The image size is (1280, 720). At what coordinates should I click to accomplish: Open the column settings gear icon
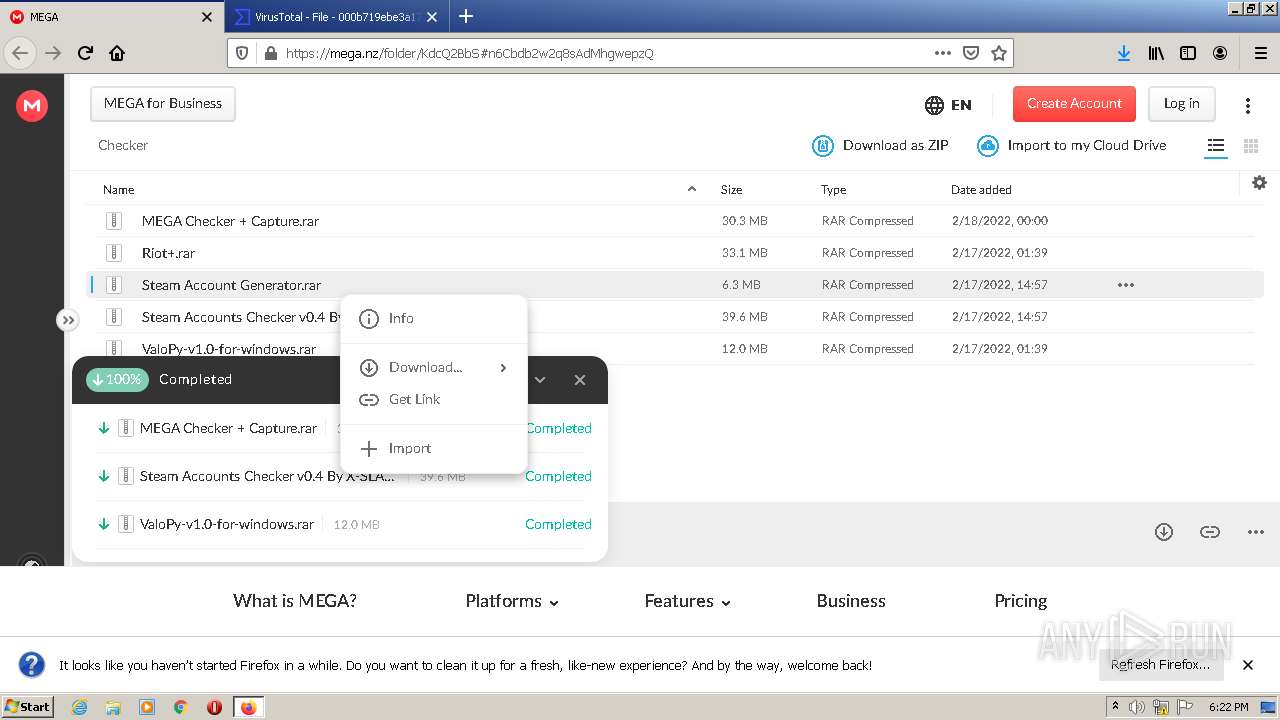point(1259,182)
